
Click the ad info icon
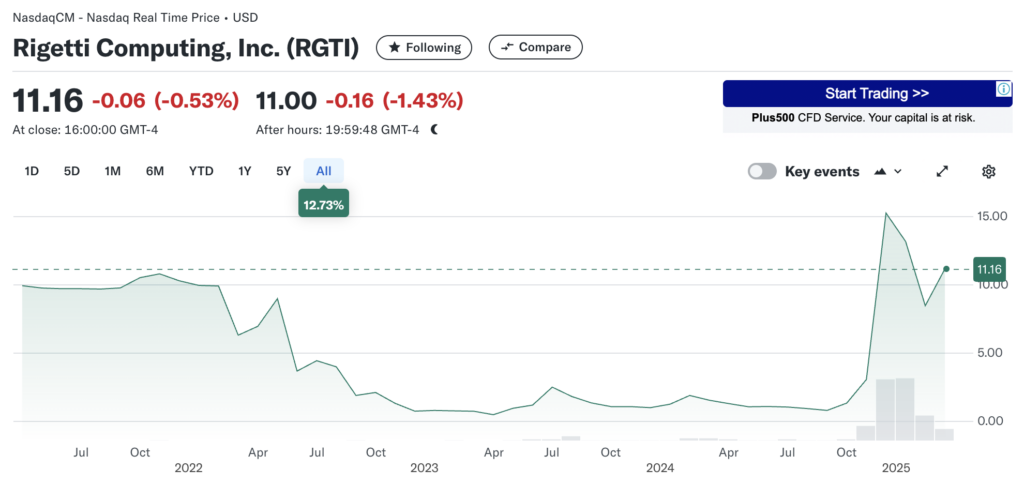(1004, 90)
